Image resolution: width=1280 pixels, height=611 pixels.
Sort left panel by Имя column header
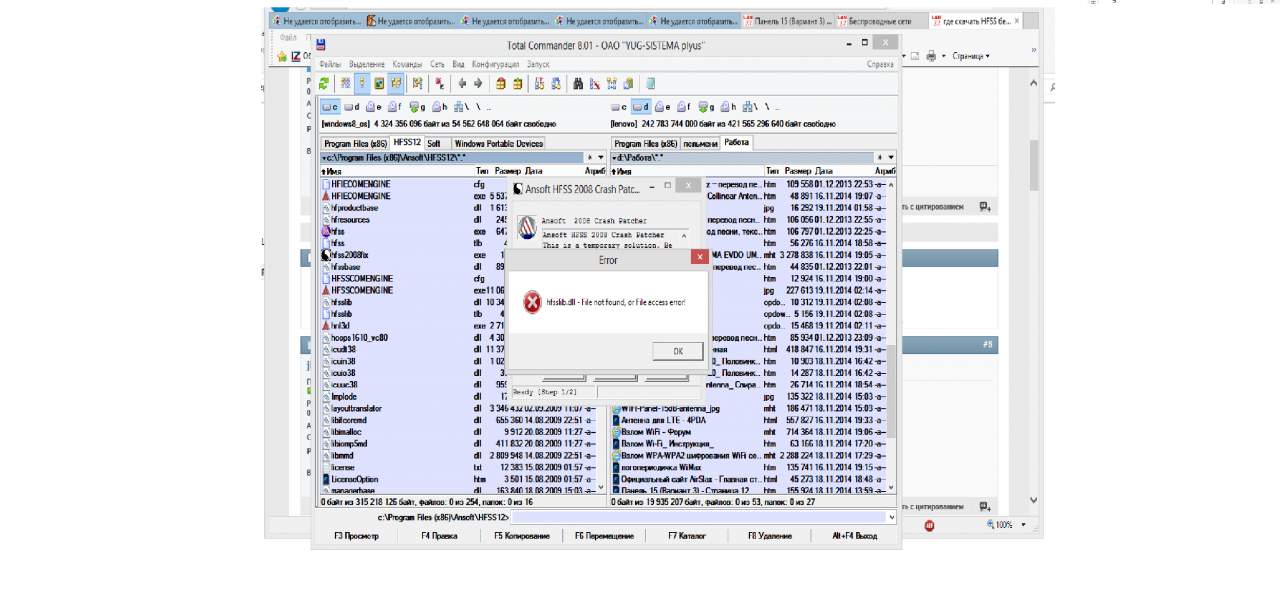click(x=395, y=171)
